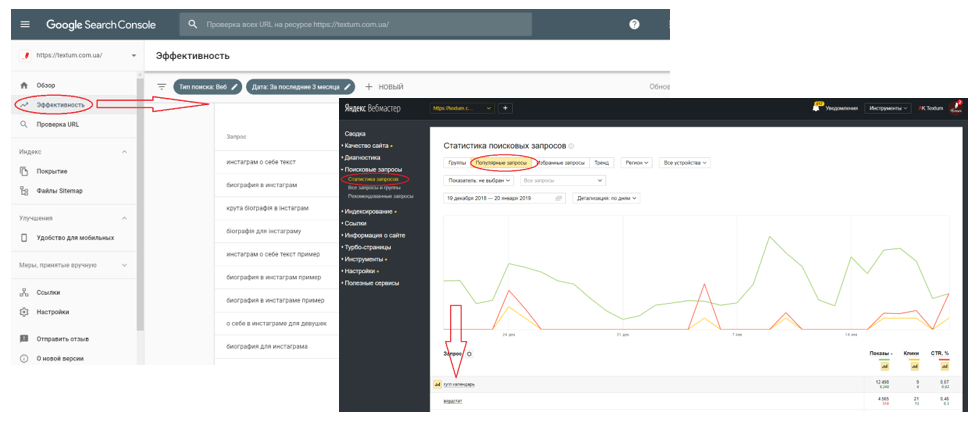Expand the Меры, принятые вручную section
Screen dimensions: 979x421
tap(124, 265)
